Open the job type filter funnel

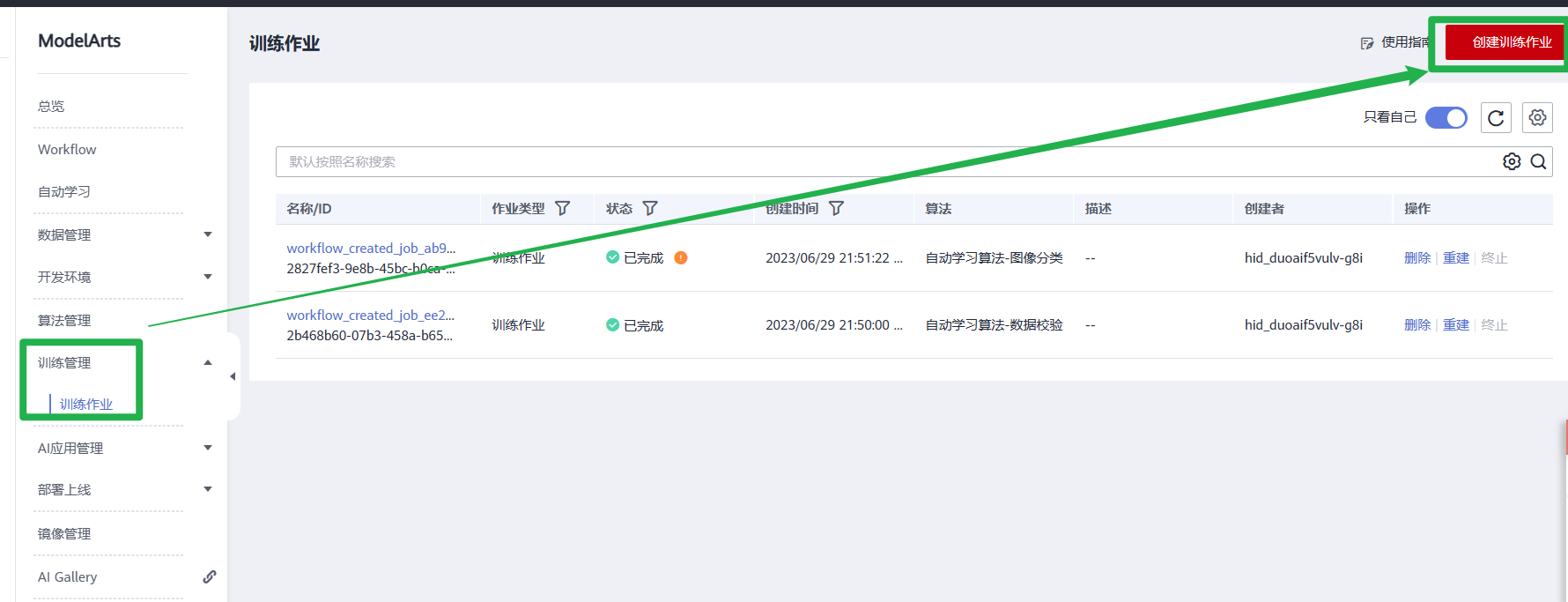pos(562,208)
